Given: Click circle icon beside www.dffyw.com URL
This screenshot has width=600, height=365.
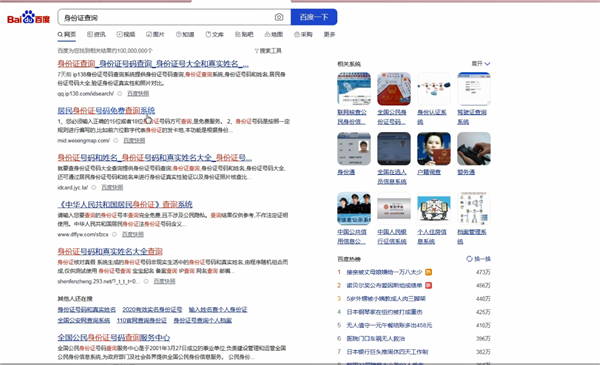Looking at the screenshot, I should (x=114, y=234).
